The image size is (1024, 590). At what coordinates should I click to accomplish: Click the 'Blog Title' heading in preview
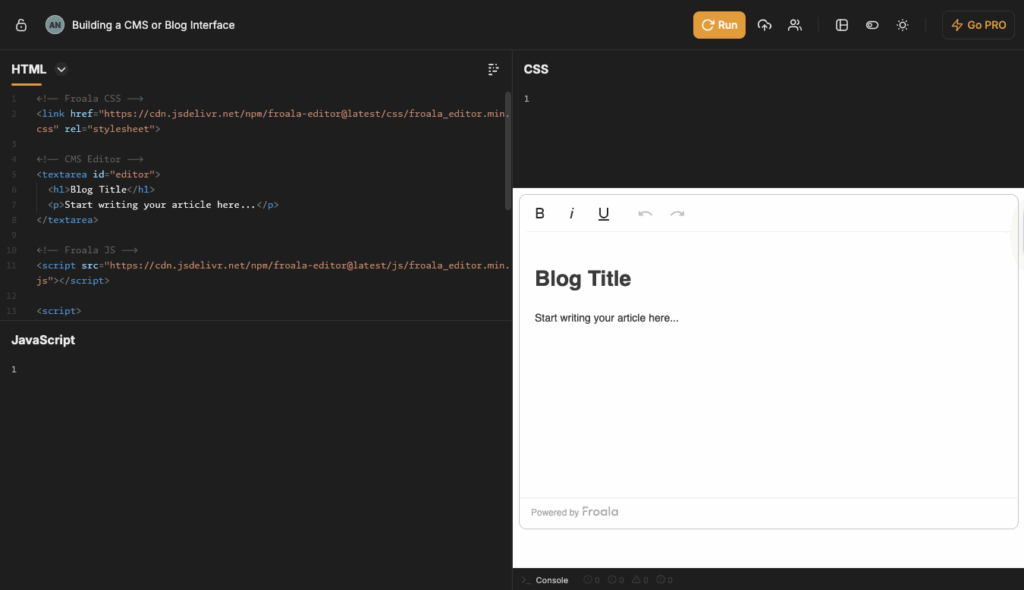583,278
